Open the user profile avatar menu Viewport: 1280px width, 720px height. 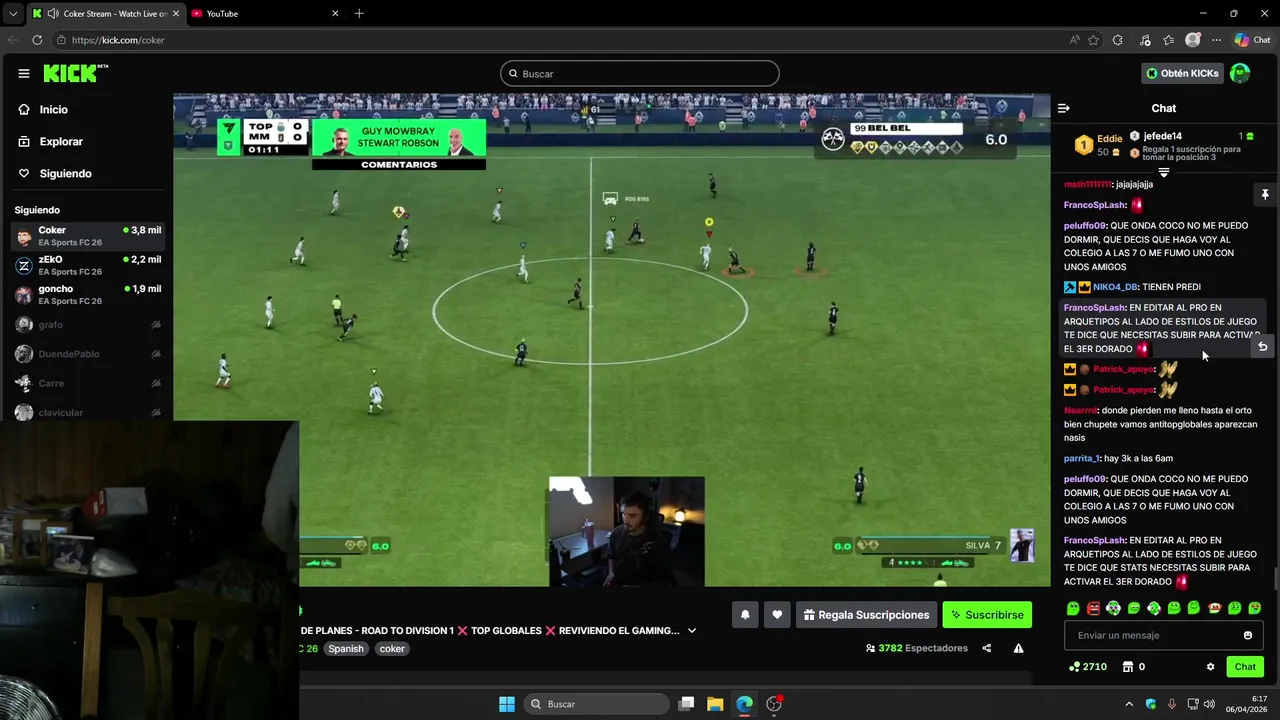click(x=1240, y=73)
